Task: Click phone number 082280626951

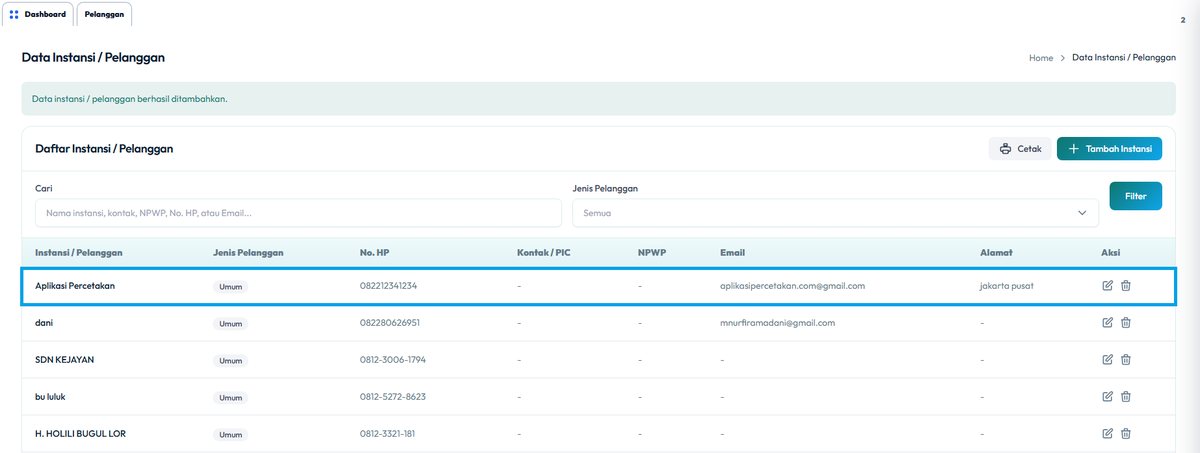Action: tap(390, 323)
